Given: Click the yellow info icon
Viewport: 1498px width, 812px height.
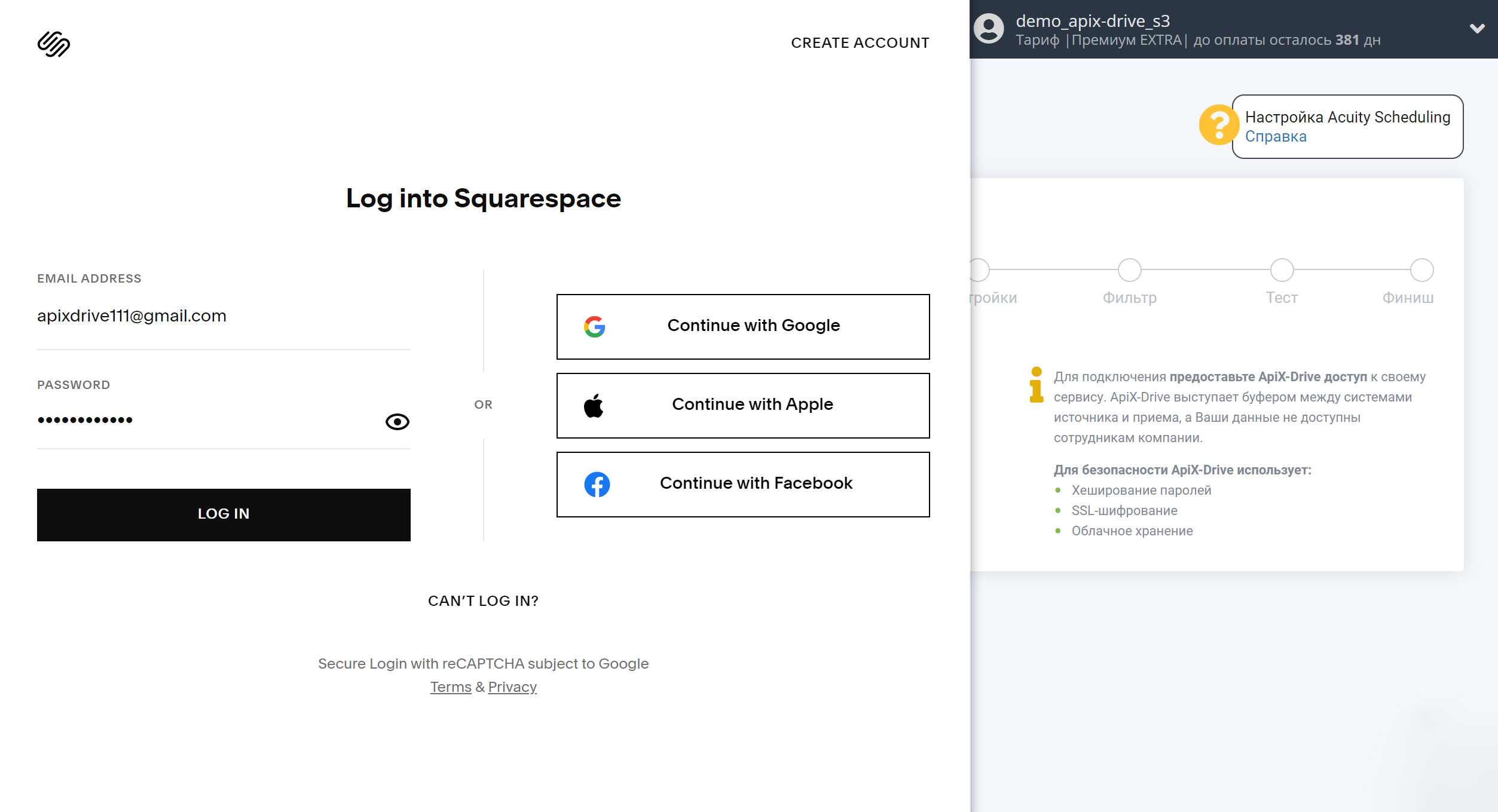Looking at the screenshot, I should pyautogui.click(x=1037, y=385).
